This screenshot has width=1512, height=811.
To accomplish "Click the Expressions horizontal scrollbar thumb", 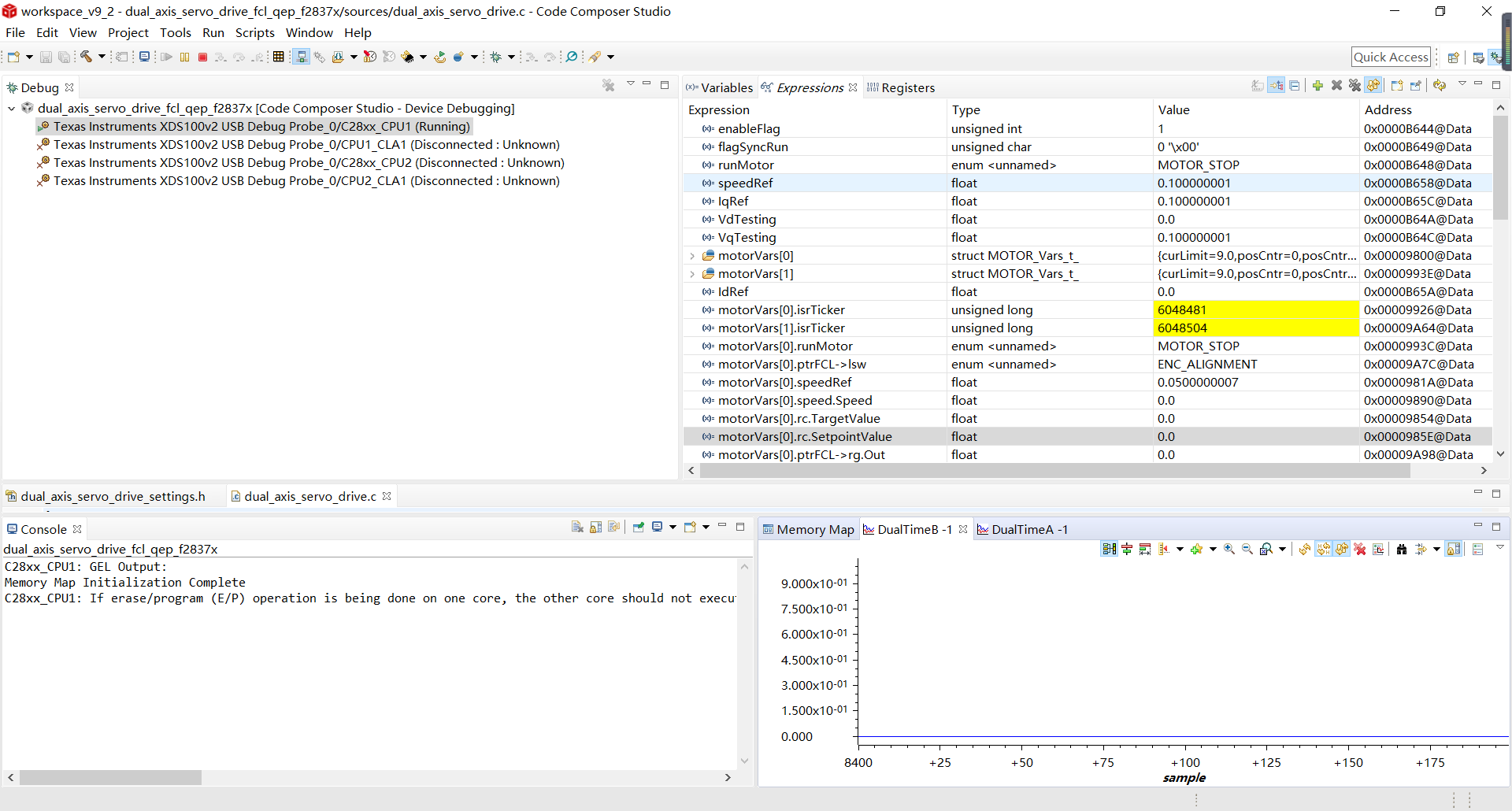I will pos(1054,470).
